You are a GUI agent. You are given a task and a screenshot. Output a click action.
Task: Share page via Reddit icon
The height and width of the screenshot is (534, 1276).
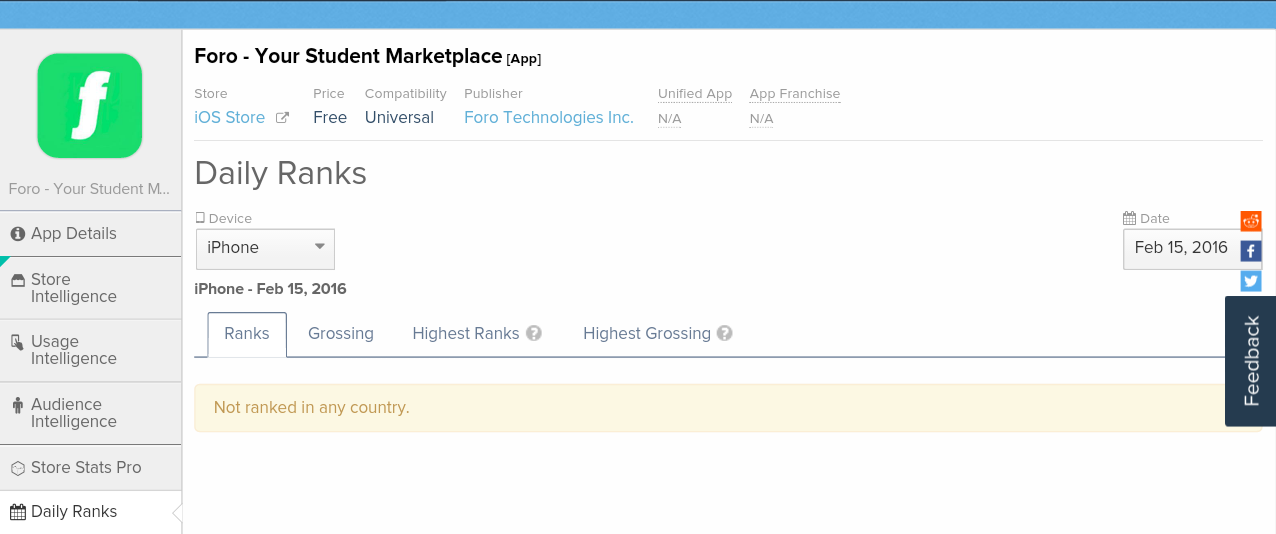coord(1250,221)
